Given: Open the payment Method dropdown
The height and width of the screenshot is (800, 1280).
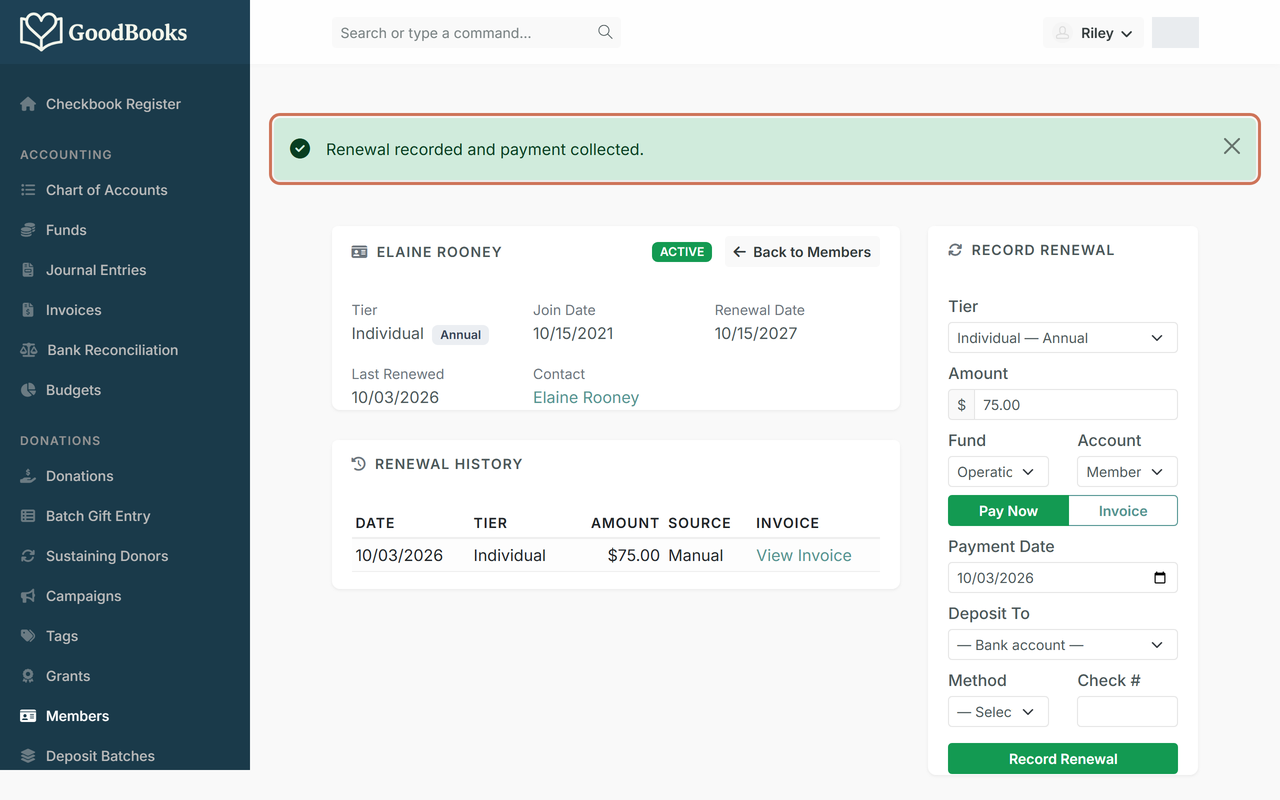Looking at the screenshot, I should tap(998, 712).
